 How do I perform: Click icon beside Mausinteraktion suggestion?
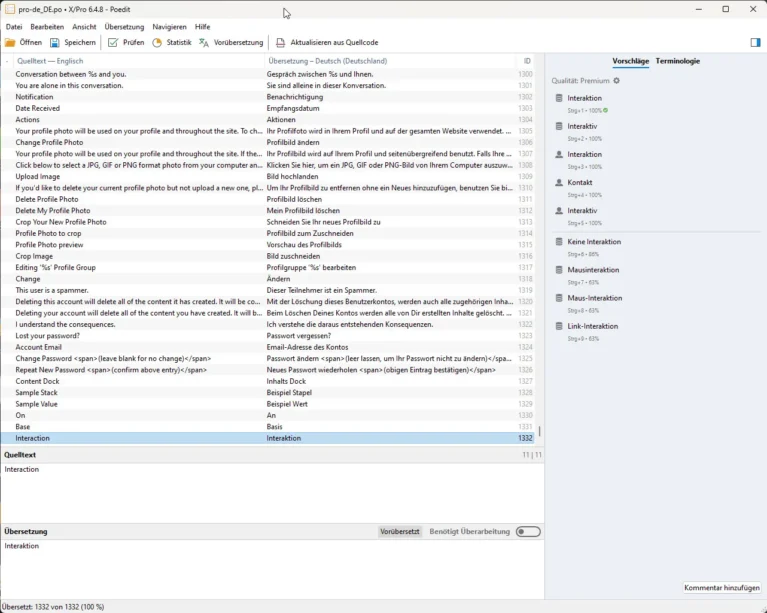559,270
